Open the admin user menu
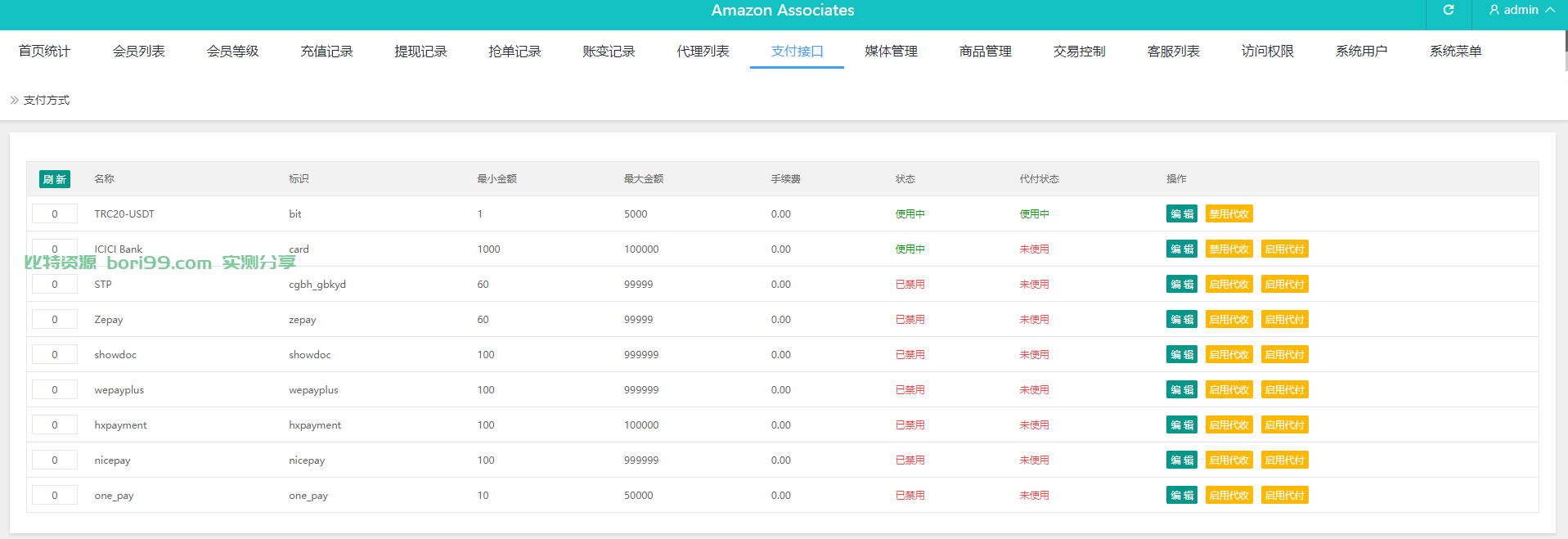The height and width of the screenshot is (539, 1568). click(1521, 10)
